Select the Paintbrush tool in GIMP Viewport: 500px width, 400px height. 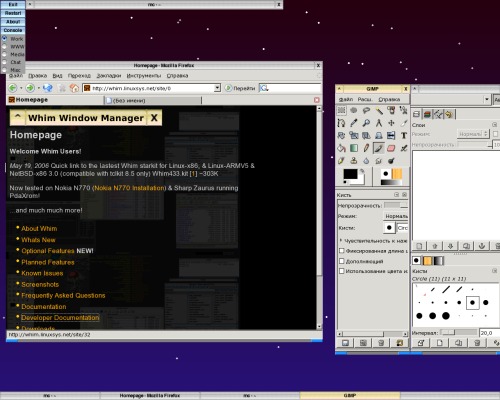pyautogui.click(x=379, y=148)
